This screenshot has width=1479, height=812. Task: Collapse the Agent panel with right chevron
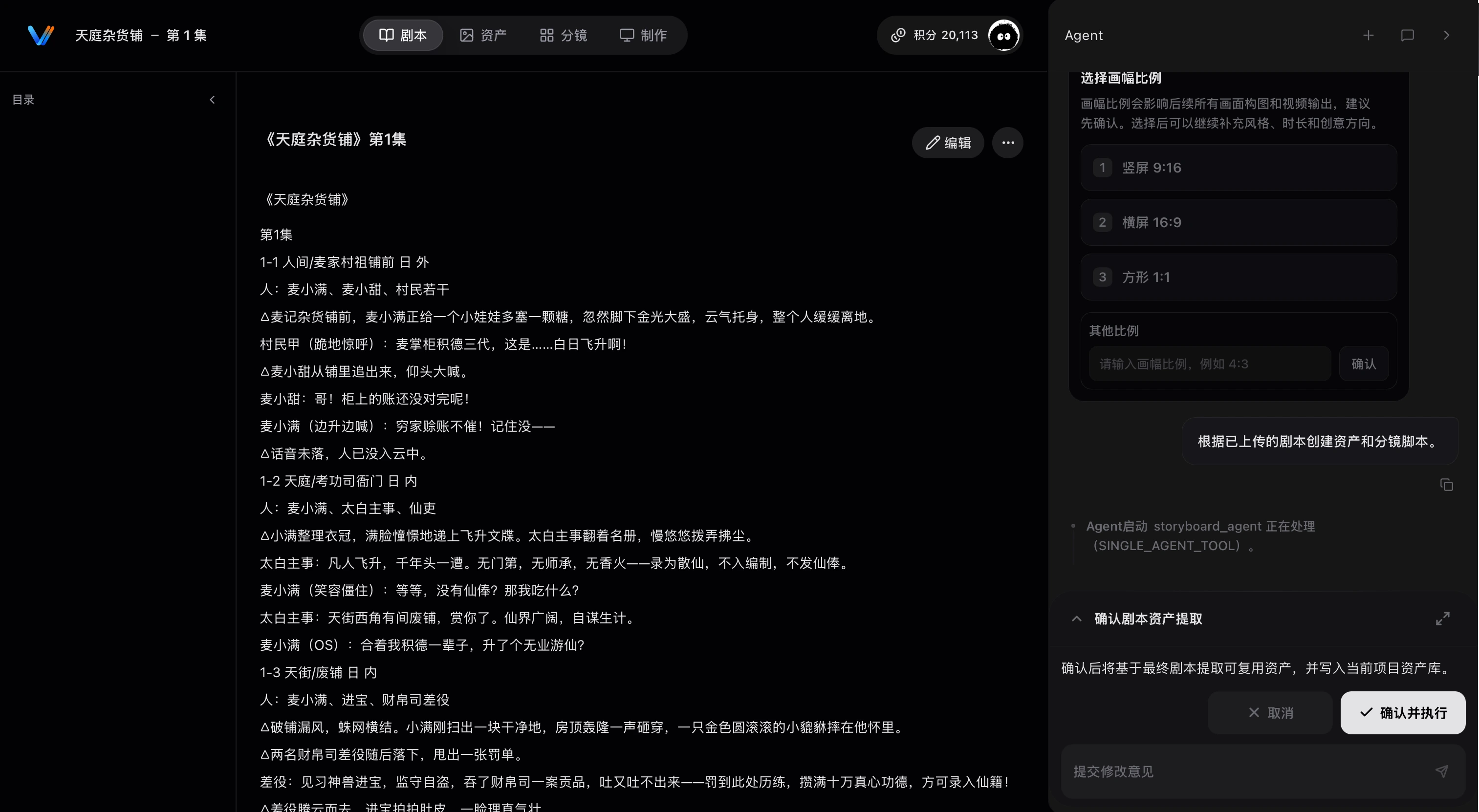(x=1446, y=36)
